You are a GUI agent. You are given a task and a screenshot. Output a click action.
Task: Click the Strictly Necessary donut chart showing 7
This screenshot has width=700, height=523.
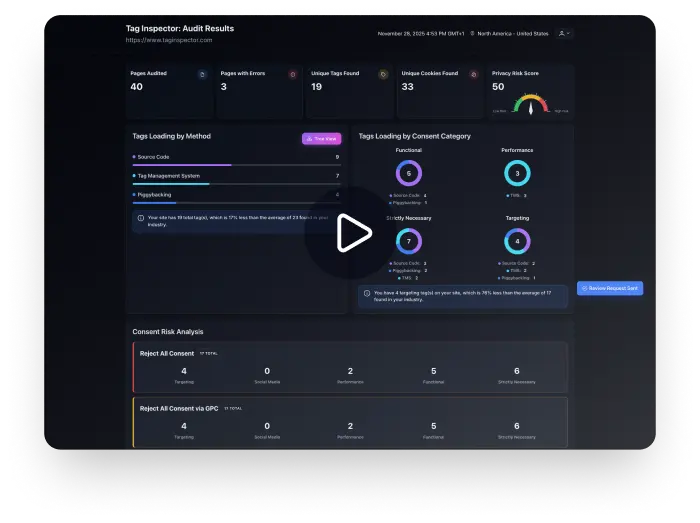click(408, 241)
